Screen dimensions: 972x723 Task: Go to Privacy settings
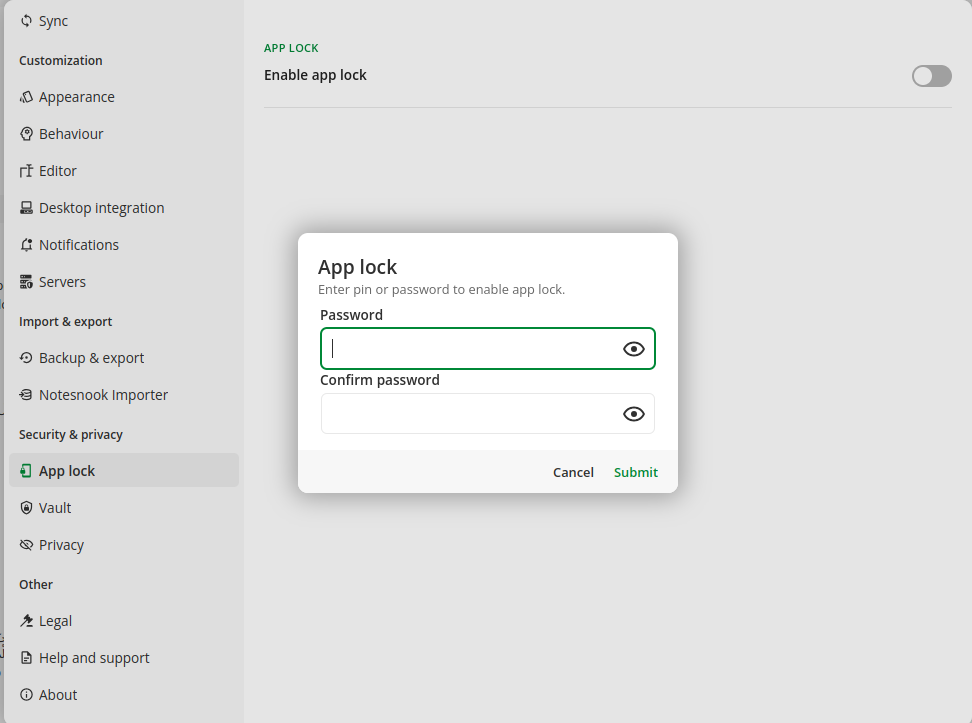[x=61, y=545]
